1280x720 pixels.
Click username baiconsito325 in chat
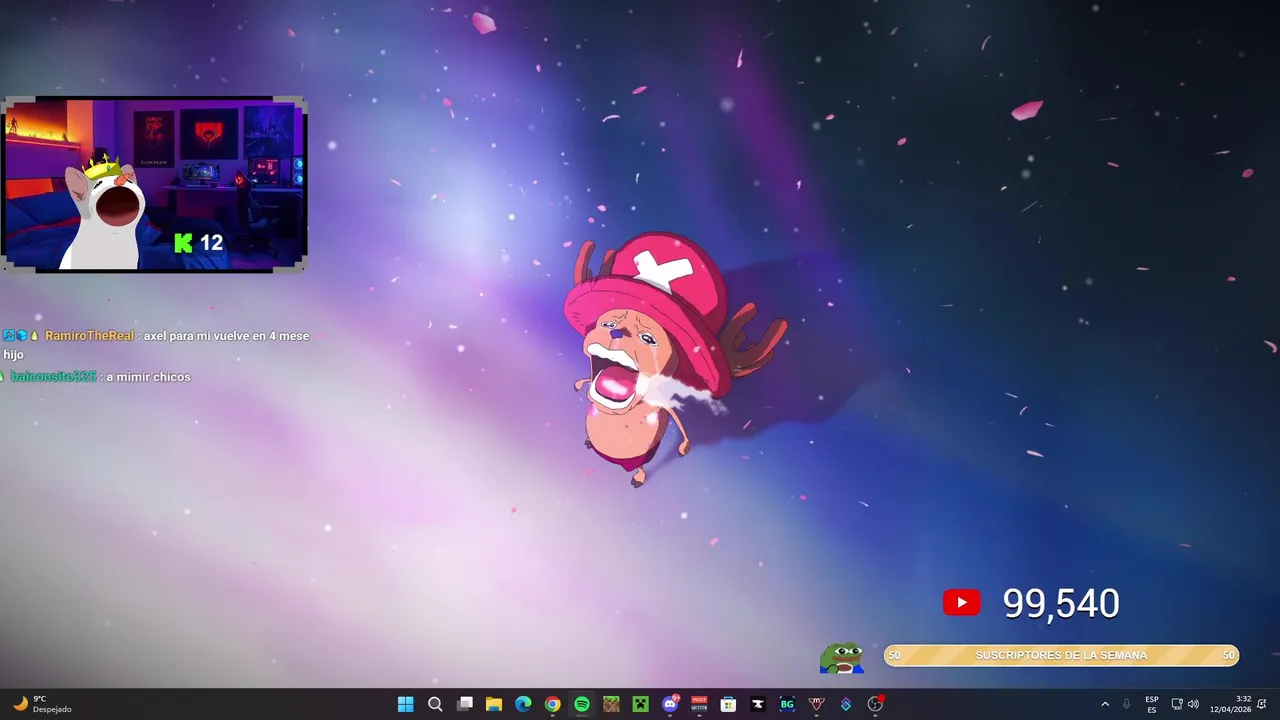(53, 377)
